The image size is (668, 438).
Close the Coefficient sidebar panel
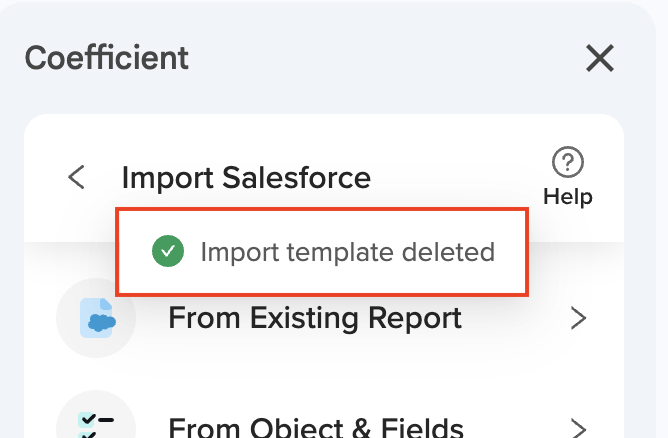coord(599,59)
